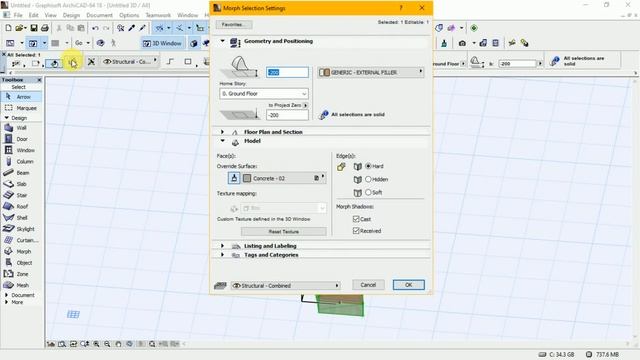Screen dimensions: 640x360
Task: Click the zoom-out magnifier in bottom bar
Action: [x=107, y=344]
